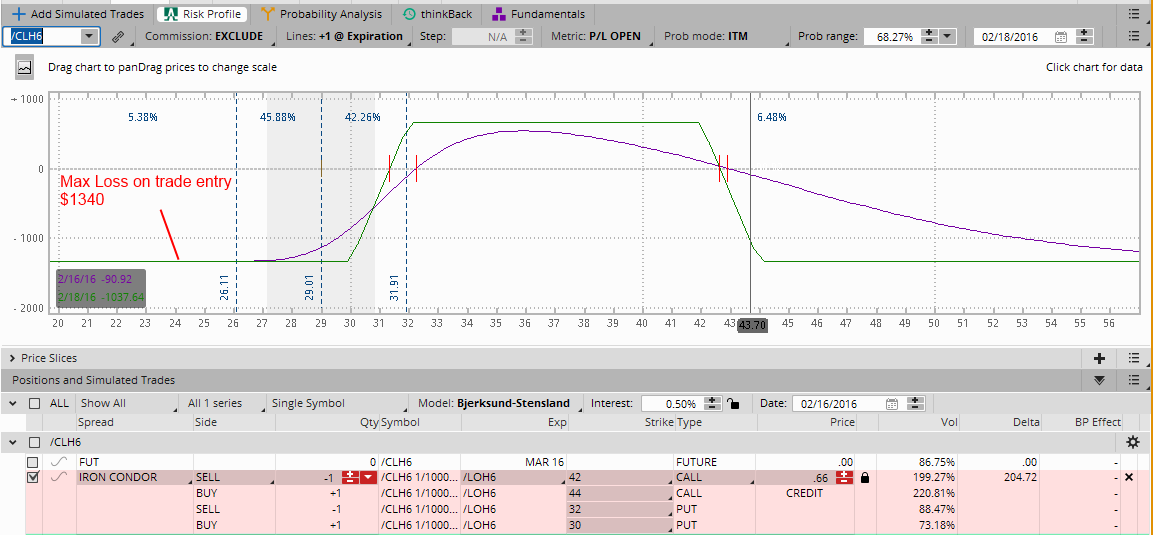This screenshot has height=535, width=1153.
Task: Adjust the 02/16/2016 date stepper
Action: tap(915, 403)
